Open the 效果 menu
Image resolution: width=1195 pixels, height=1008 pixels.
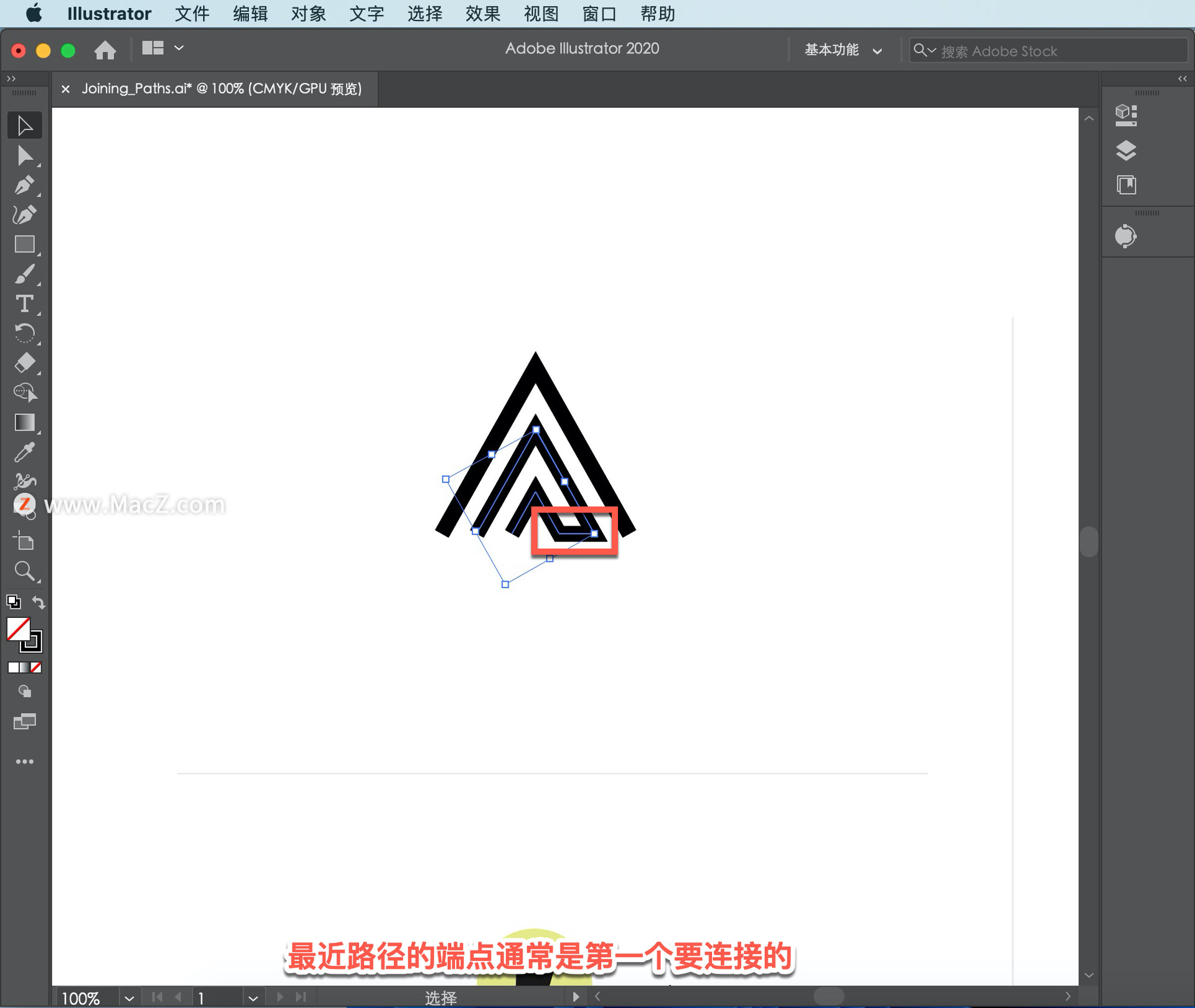(x=482, y=14)
